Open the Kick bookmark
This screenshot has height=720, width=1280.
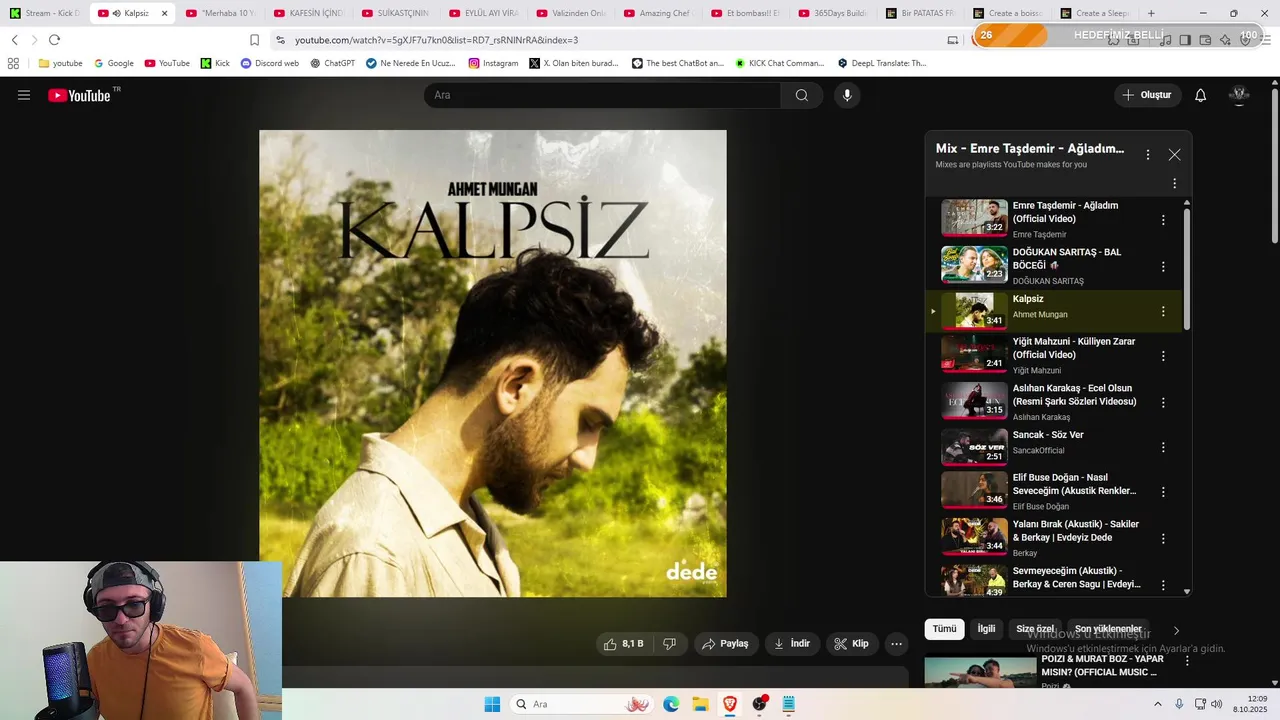click(215, 63)
